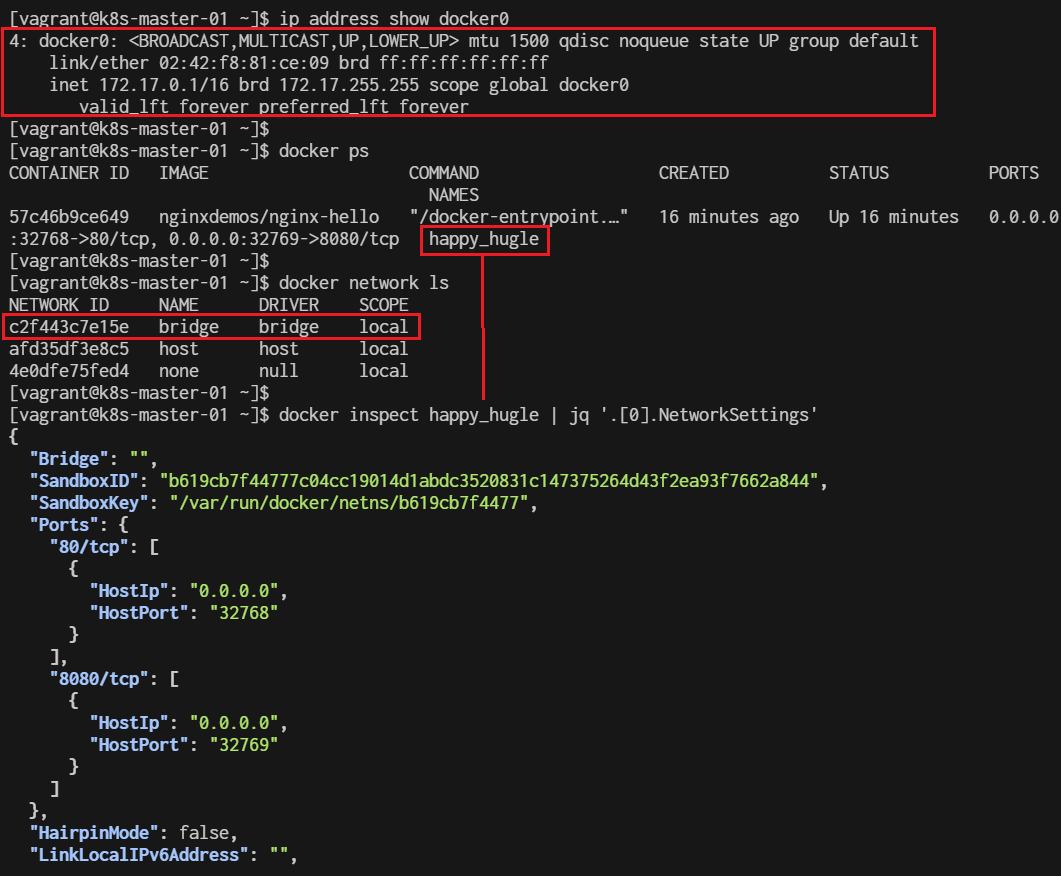This screenshot has width=1061, height=876.
Task: Click the 'host' network name
Action: [x=179, y=349]
